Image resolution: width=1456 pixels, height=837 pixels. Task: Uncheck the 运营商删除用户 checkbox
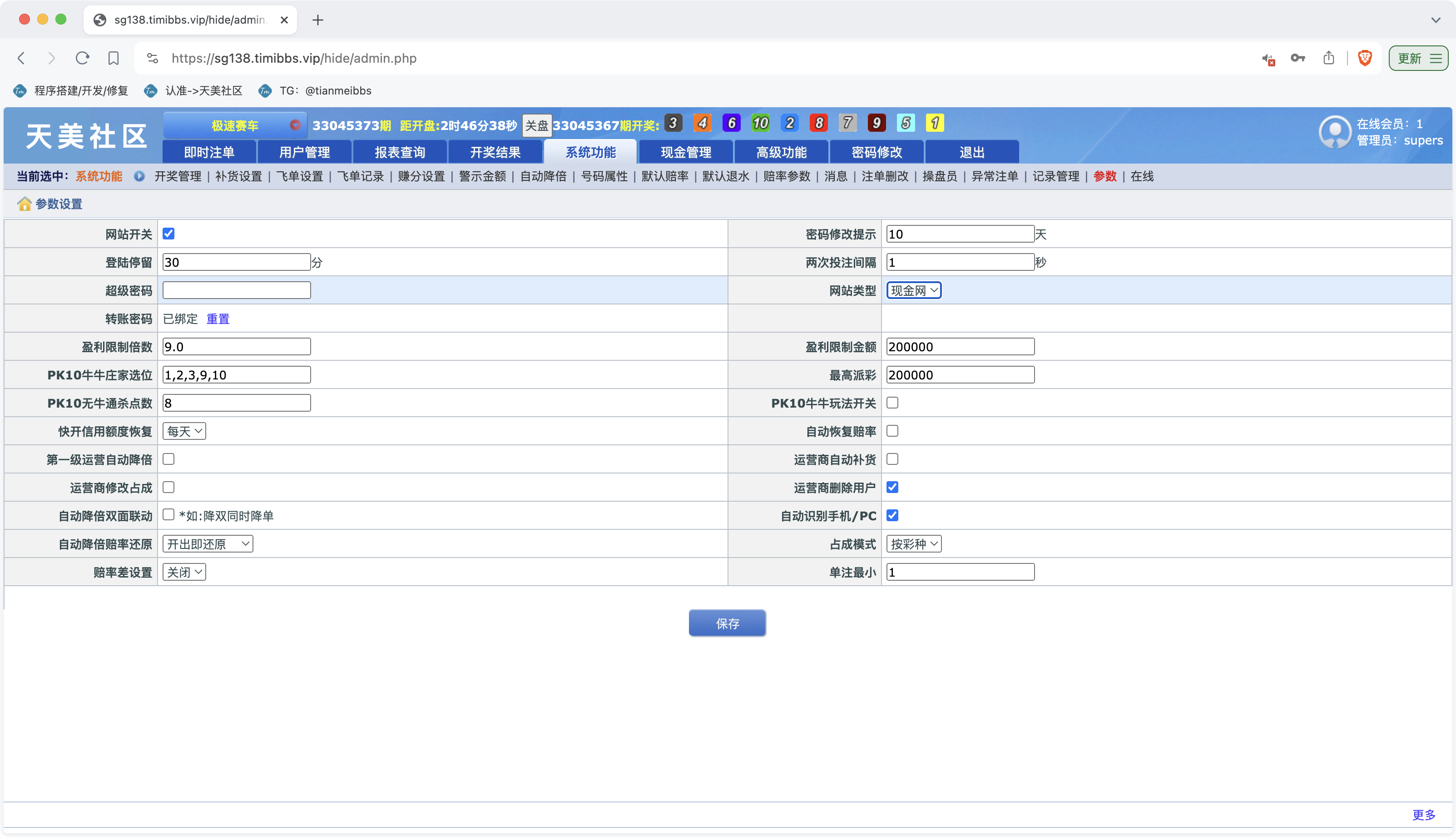tap(892, 488)
